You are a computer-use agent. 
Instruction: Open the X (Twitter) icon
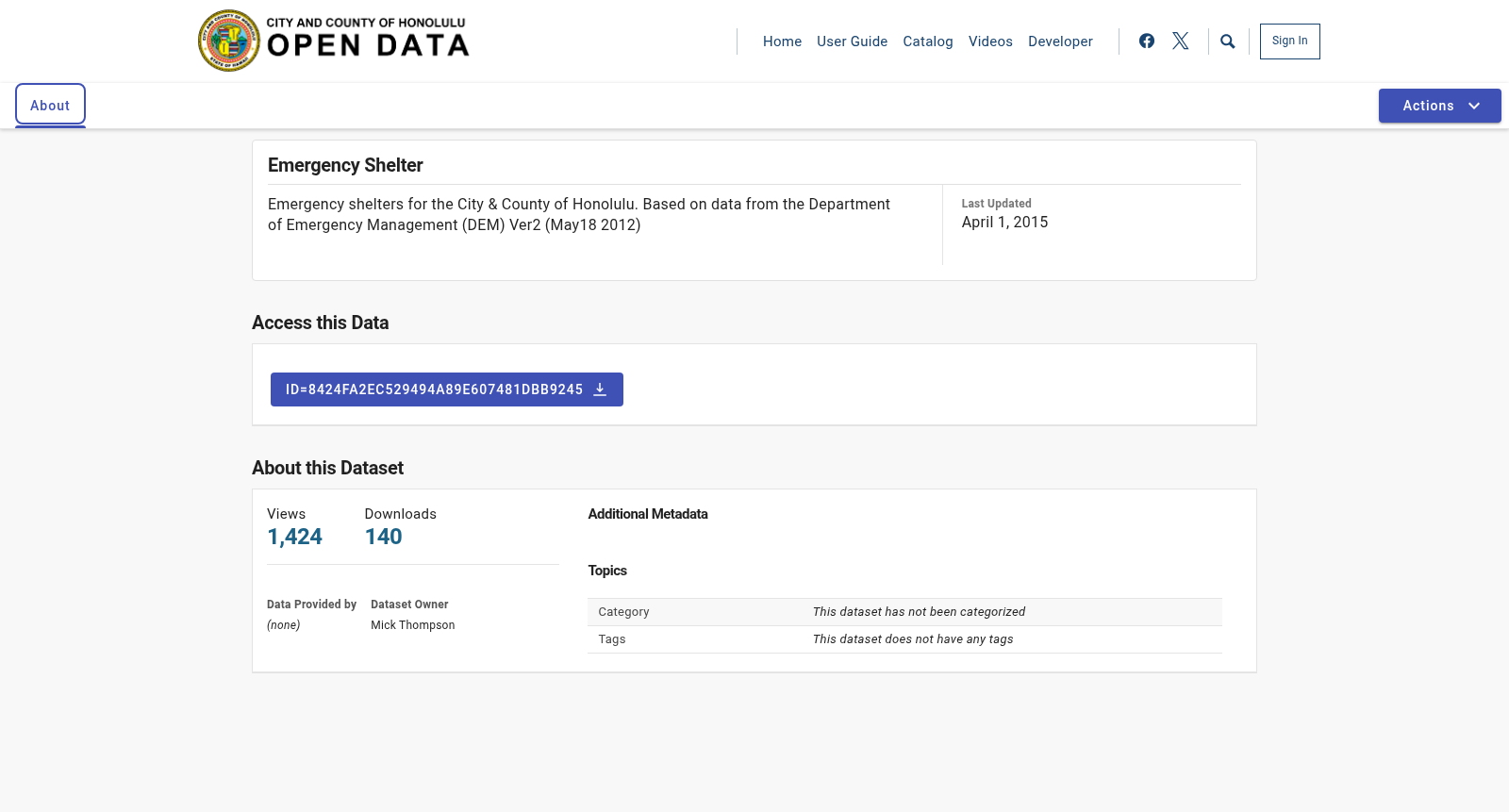click(x=1181, y=41)
